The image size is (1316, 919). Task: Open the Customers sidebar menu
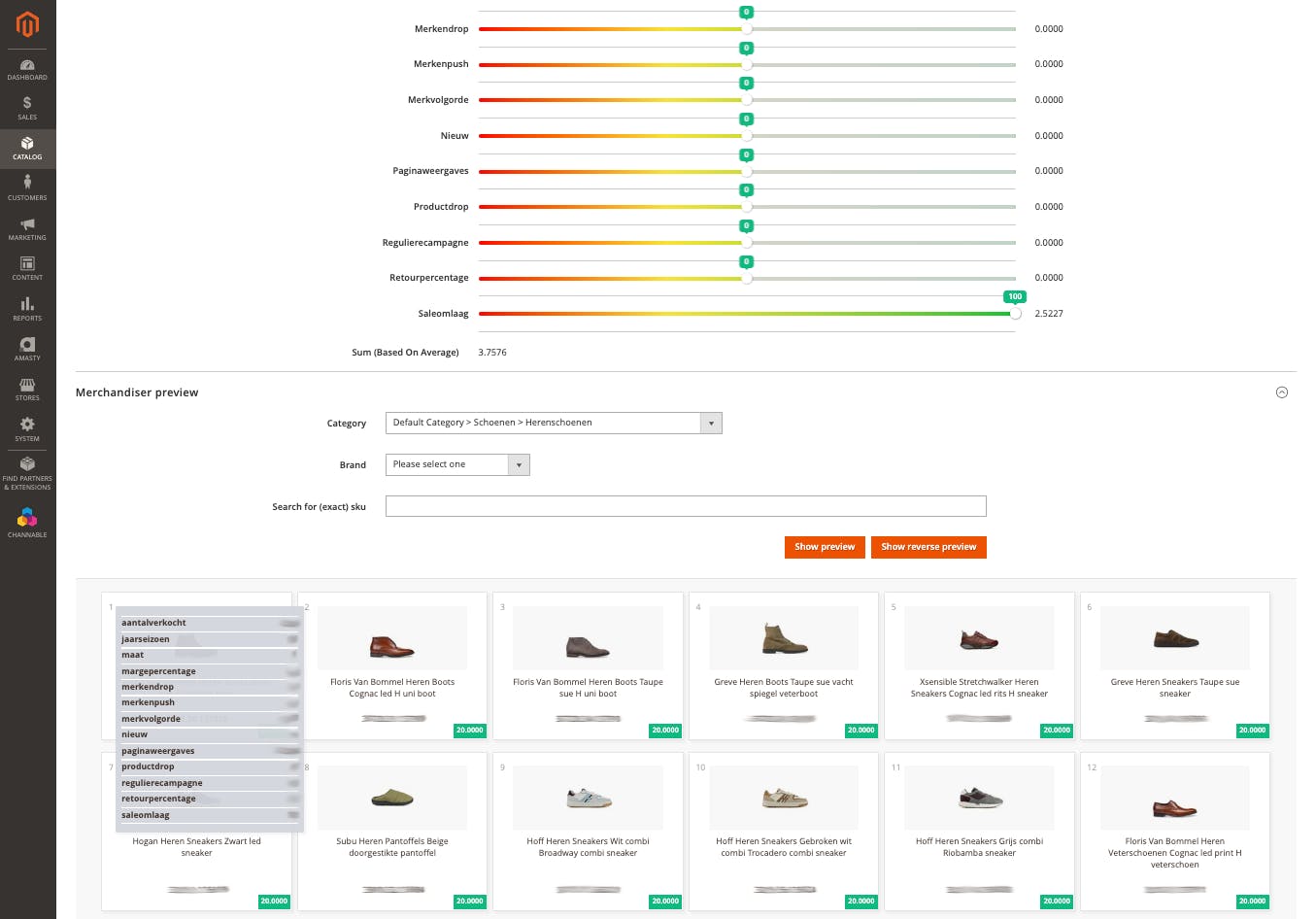(x=27, y=188)
